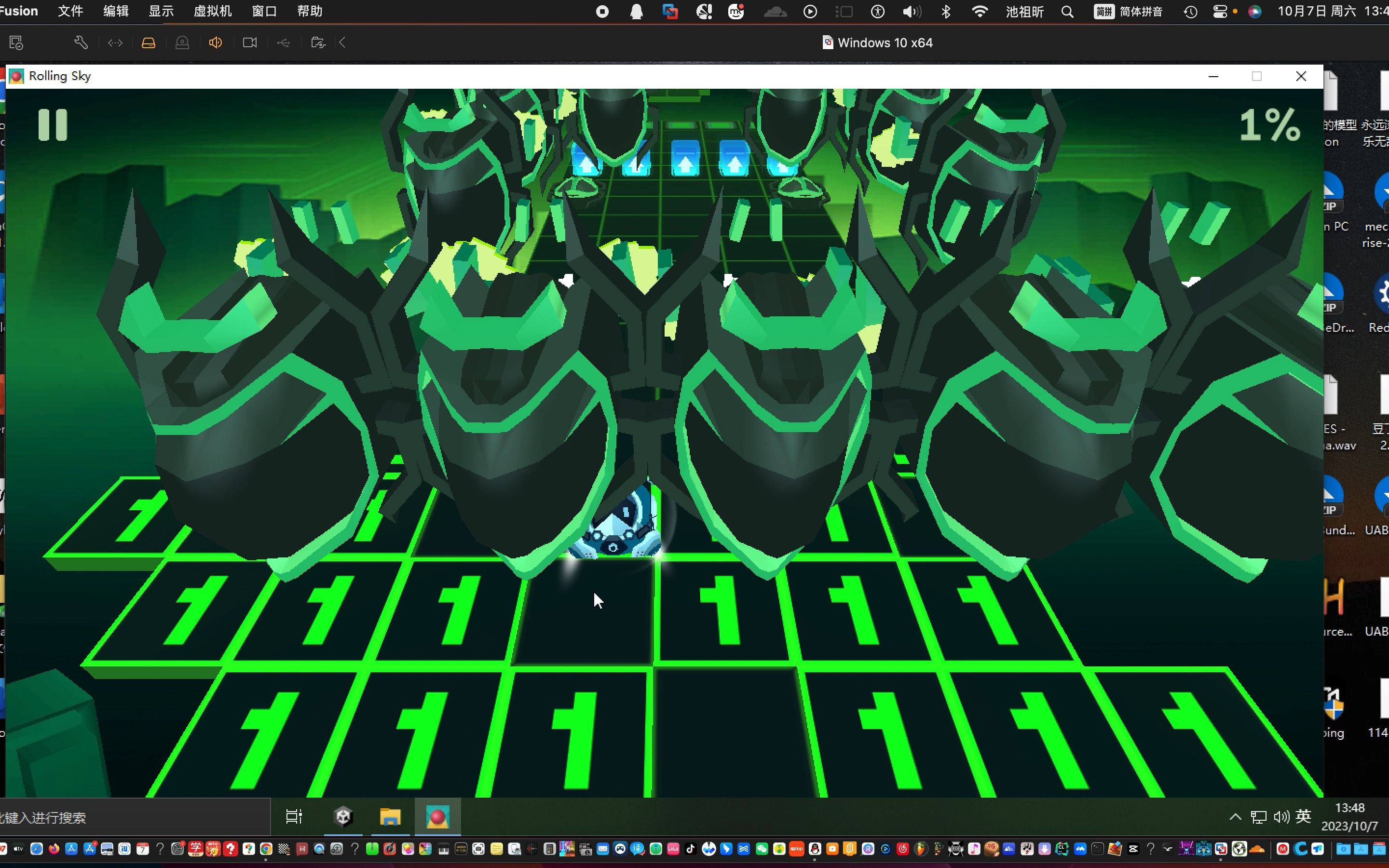This screenshot has width=1389, height=868.
Task: Open the 帮助 menu
Action: (310, 11)
